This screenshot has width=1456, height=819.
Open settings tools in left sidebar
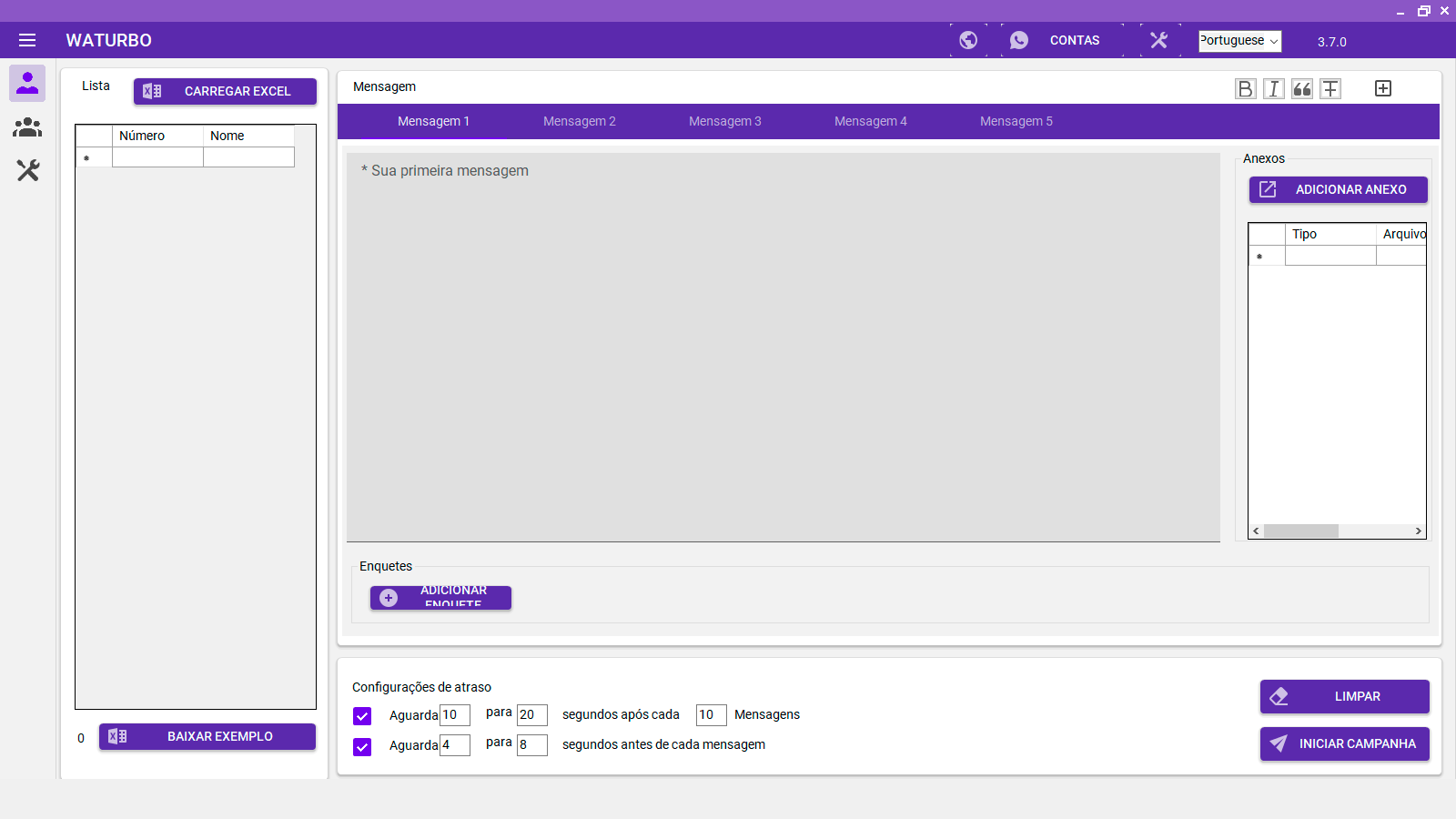point(27,170)
